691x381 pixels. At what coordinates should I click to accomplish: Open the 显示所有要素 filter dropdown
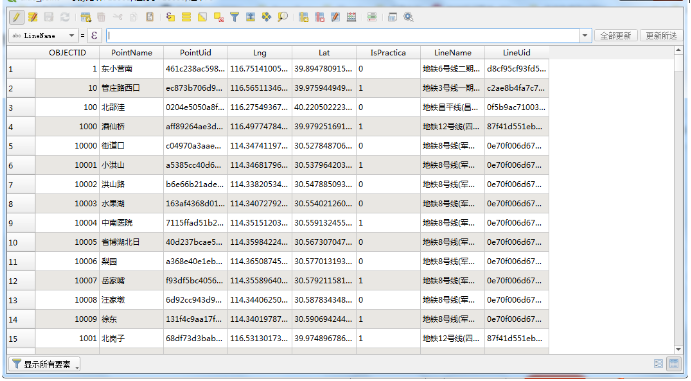(x=44, y=364)
